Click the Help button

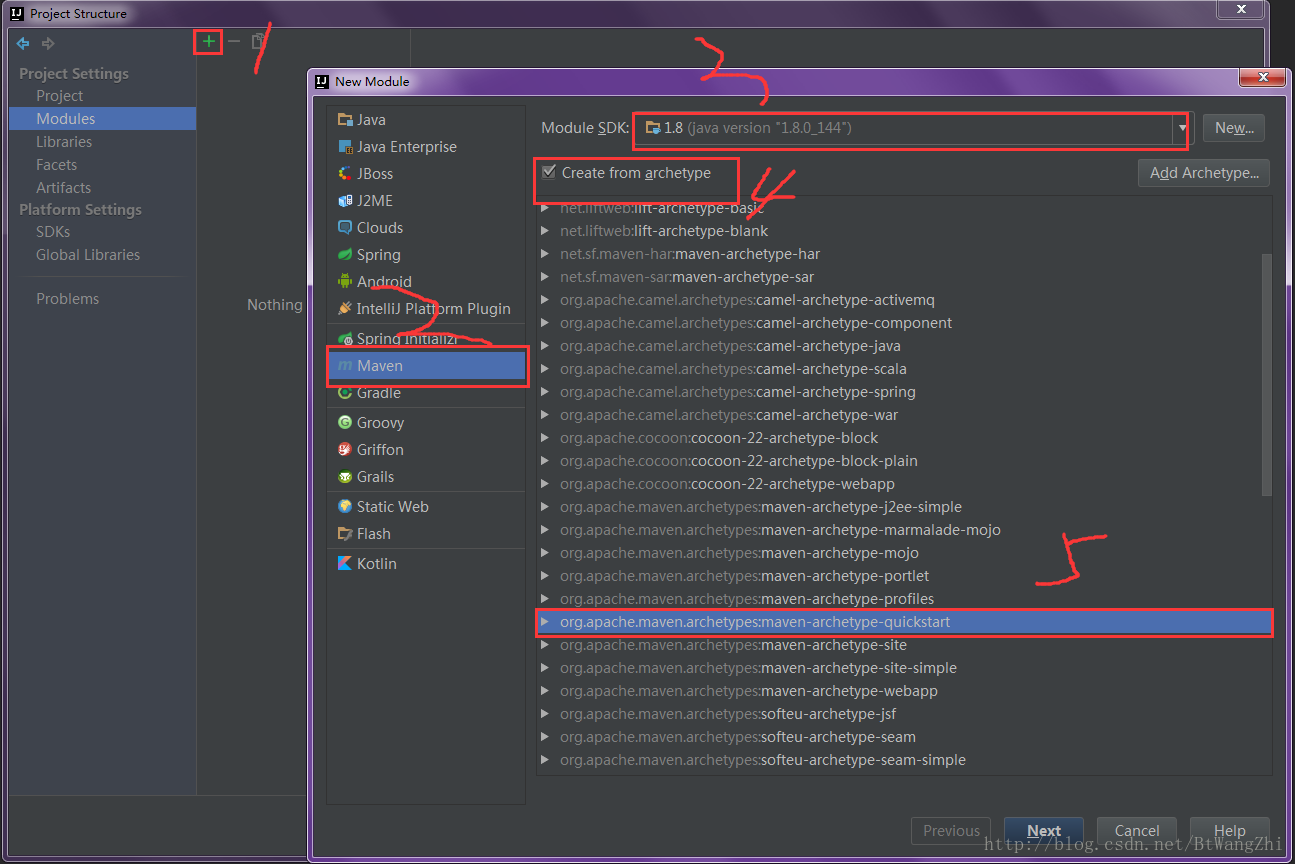pyautogui.click(x=1230, y=831)
